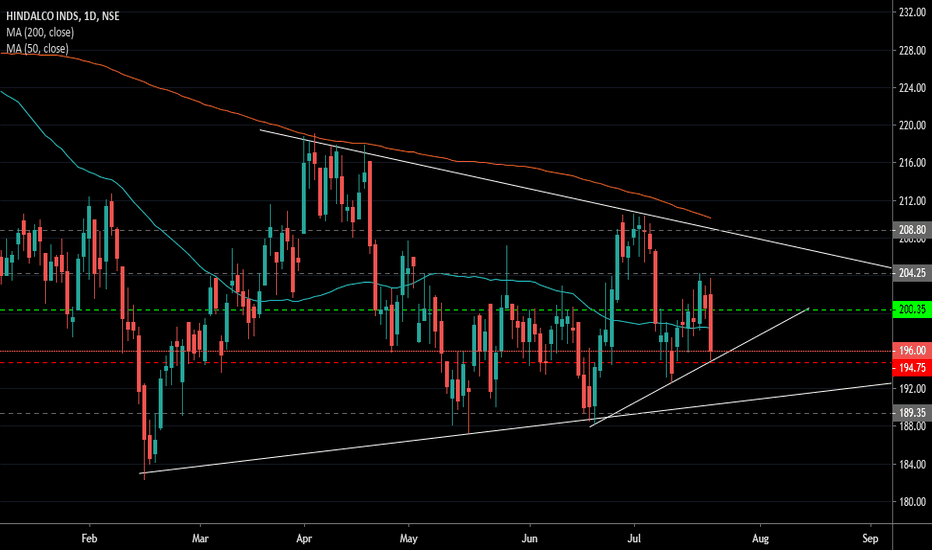Select the short steep white trendline from June low

click(699, 367)
